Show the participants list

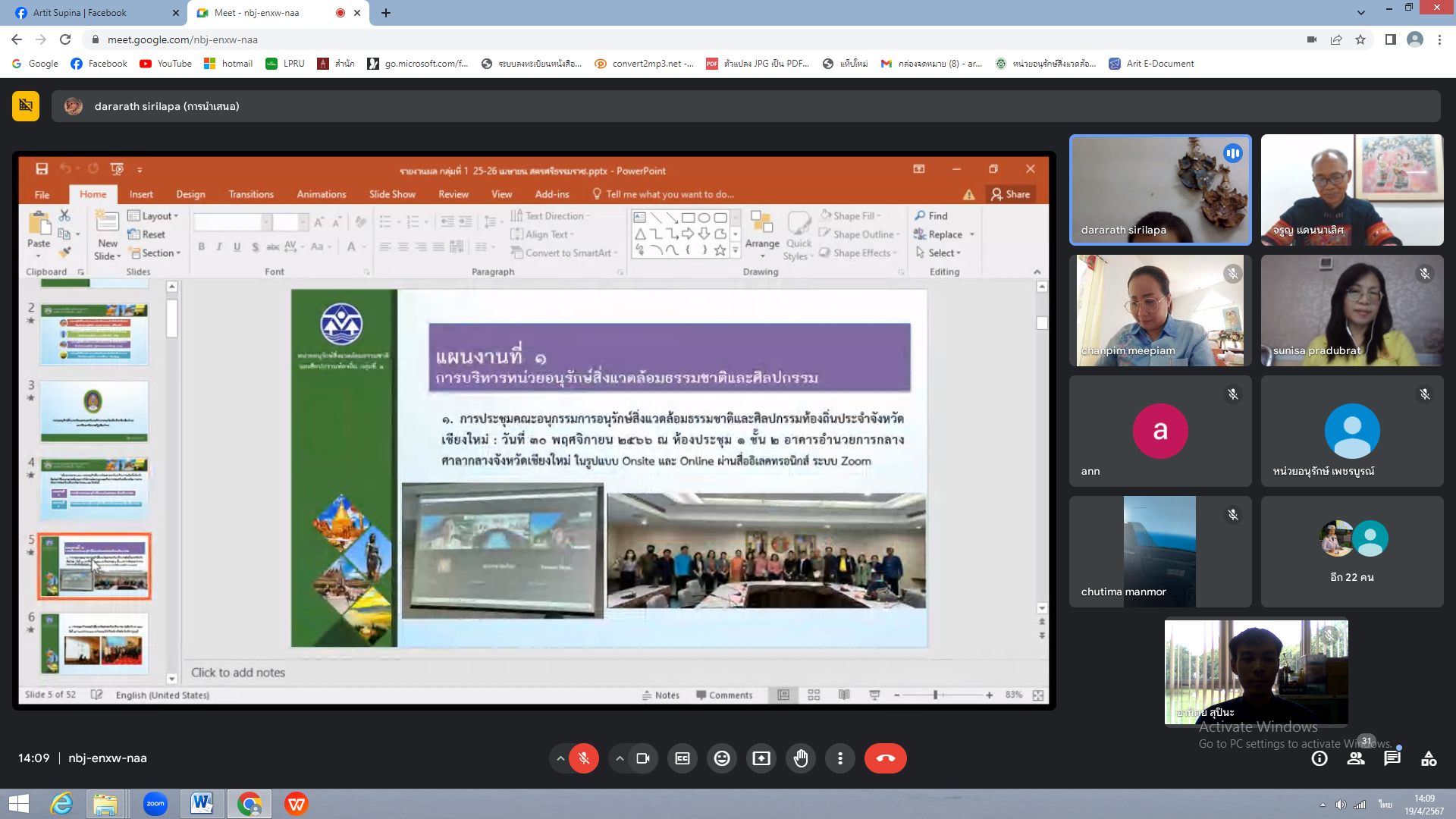(1356, 758)
